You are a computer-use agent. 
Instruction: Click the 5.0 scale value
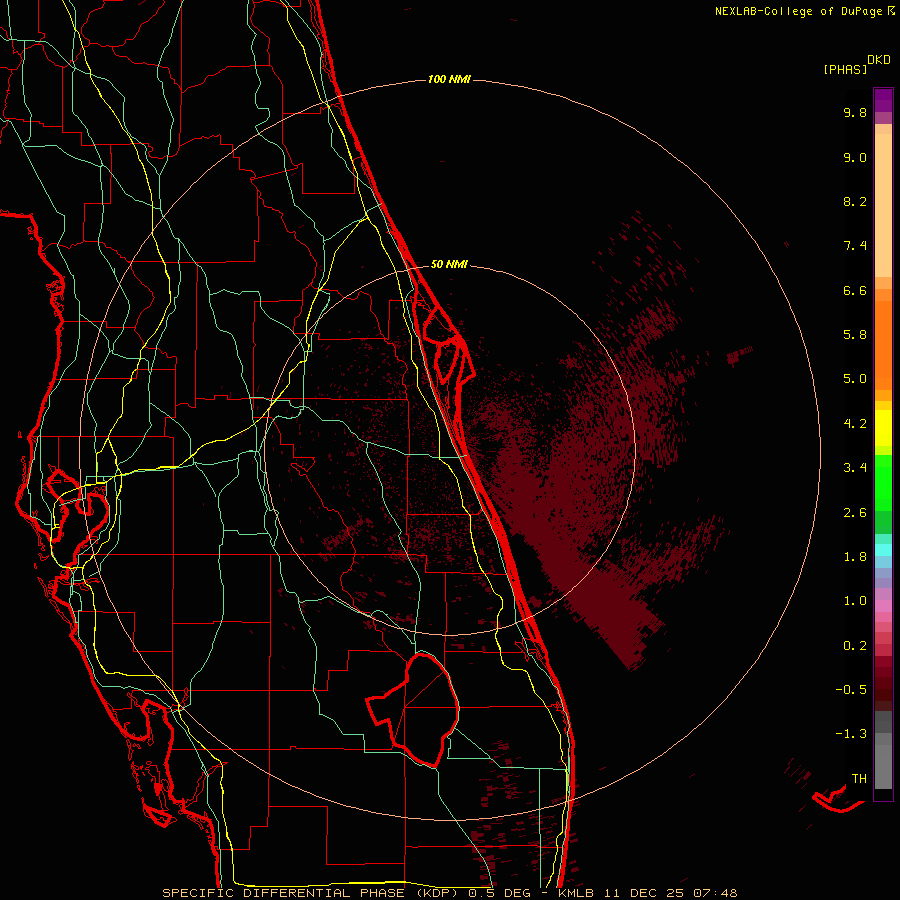[855, 379]
